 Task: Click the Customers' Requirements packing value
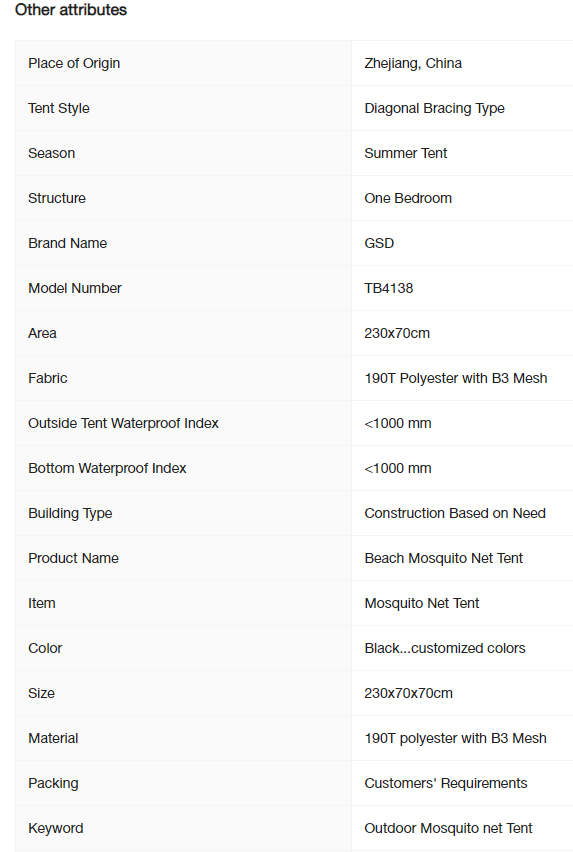(445, 783)
